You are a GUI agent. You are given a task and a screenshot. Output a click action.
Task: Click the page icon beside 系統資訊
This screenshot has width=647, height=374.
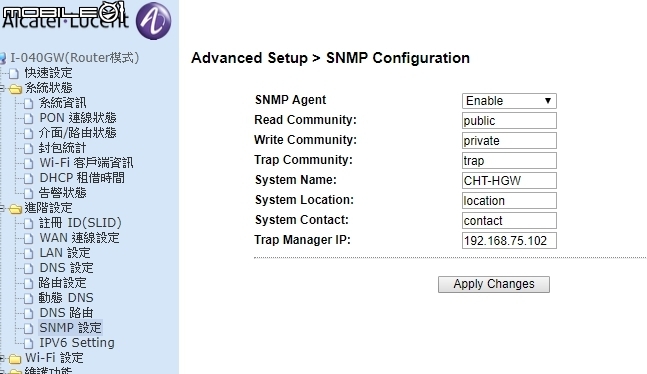(x=28, y=104)
